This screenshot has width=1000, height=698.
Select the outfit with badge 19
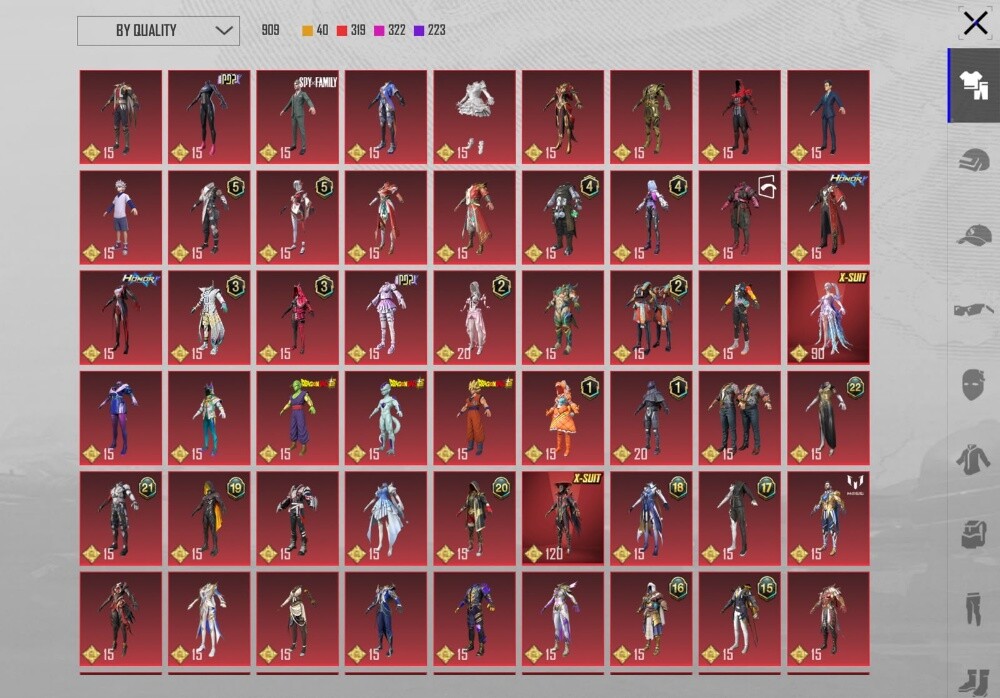[209, 519]
